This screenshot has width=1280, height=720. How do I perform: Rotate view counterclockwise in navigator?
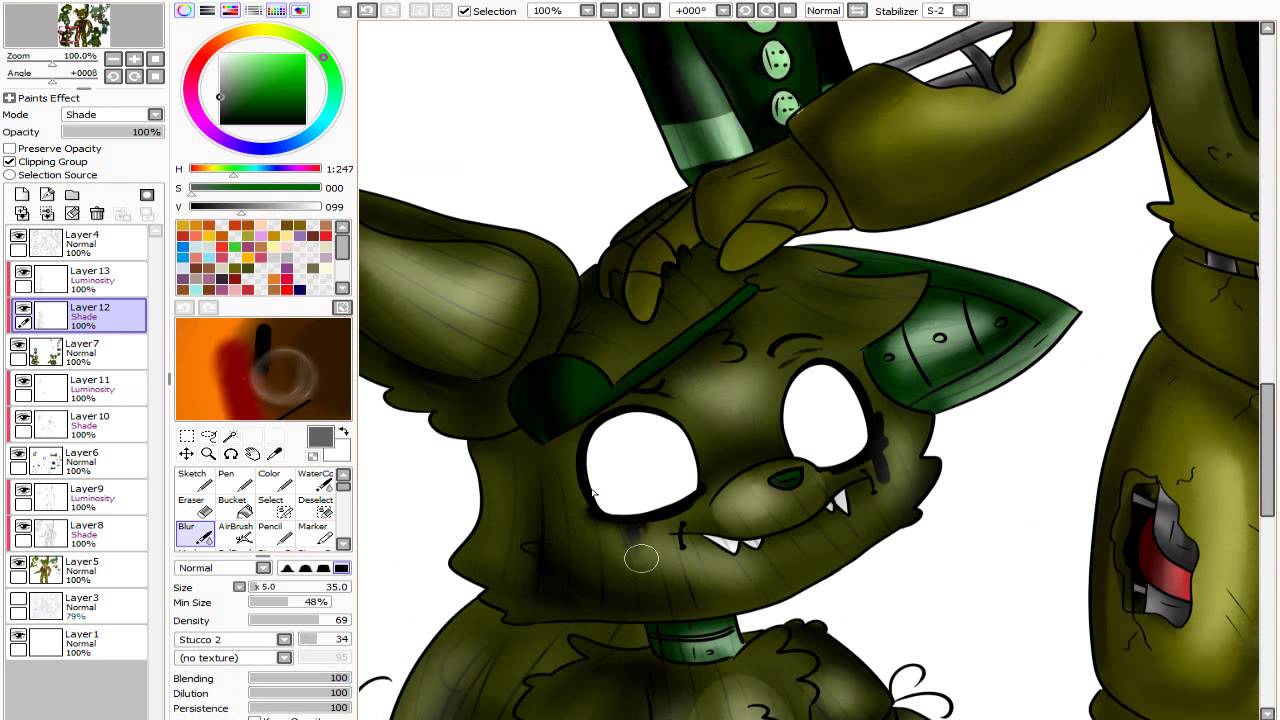pos(114,76)
